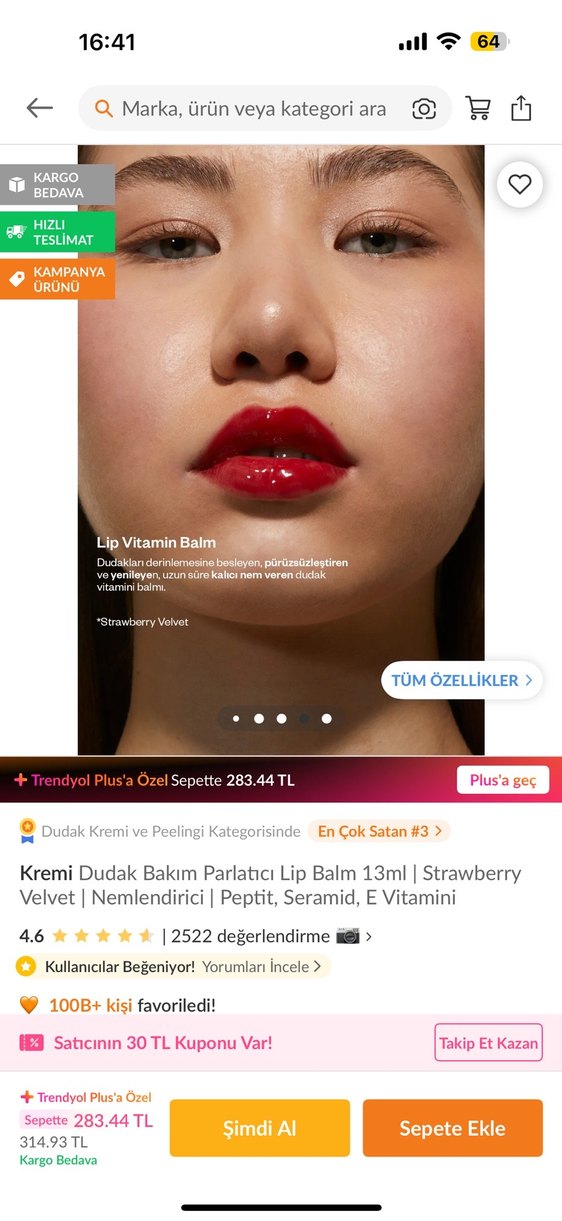Image resolution: width=562 pixels, height=1221 pixels.
Task: Tap the Kampanya Ürünü badge
Action: click(57, 279)
